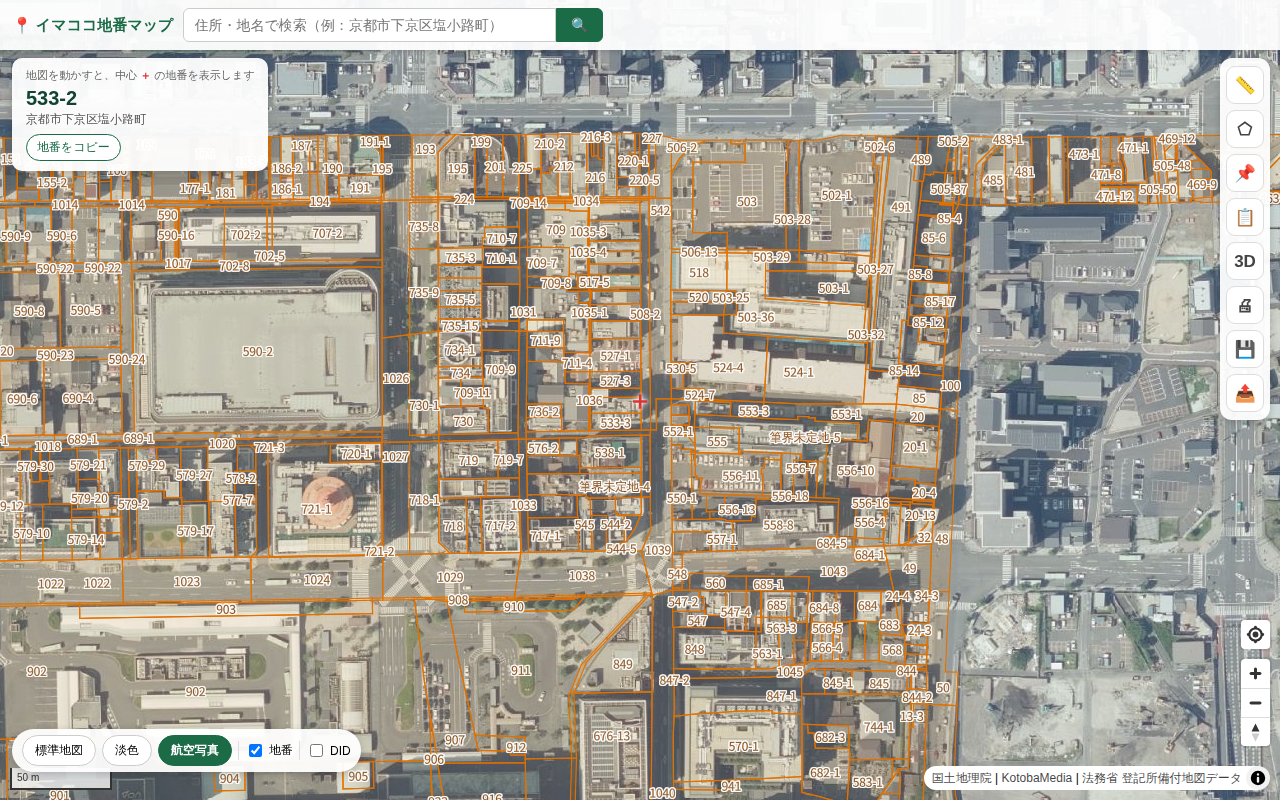Click the 50 m scale bar
The width and height of the screenshot is (1280, 800).
[x=60, y=778]
